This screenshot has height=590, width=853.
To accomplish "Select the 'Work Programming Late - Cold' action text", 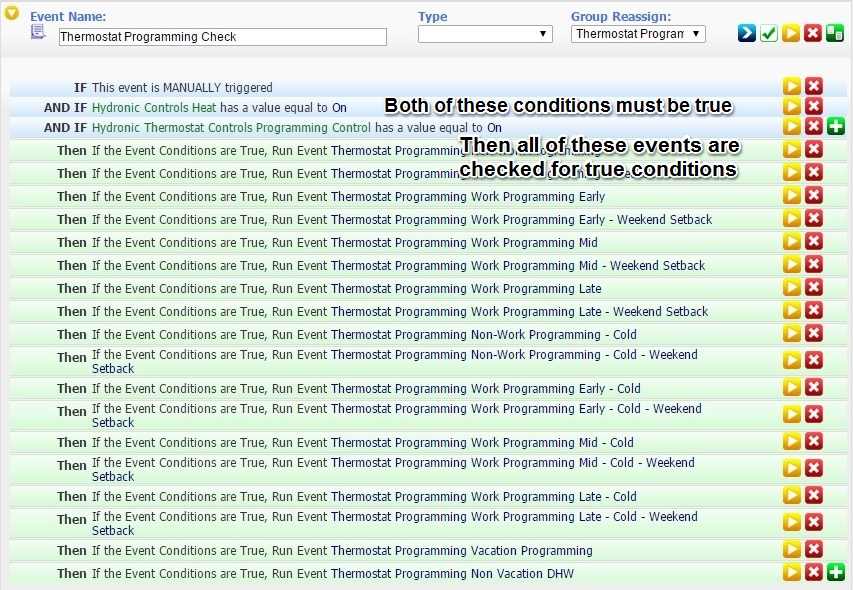I will point(554,496).
